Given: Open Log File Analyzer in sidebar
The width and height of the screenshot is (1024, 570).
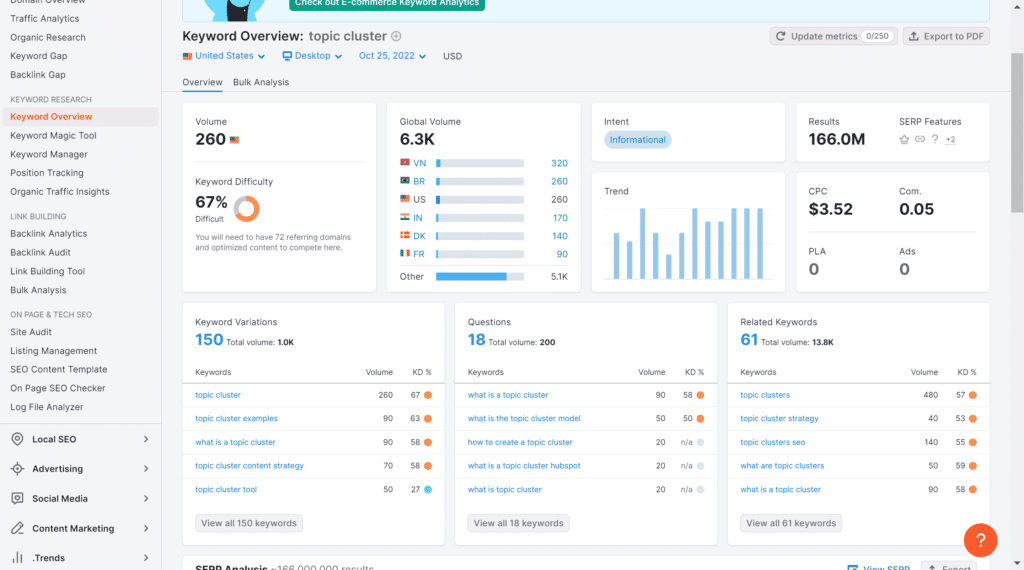Looking at the screenshot, I should tap(46, 407).
